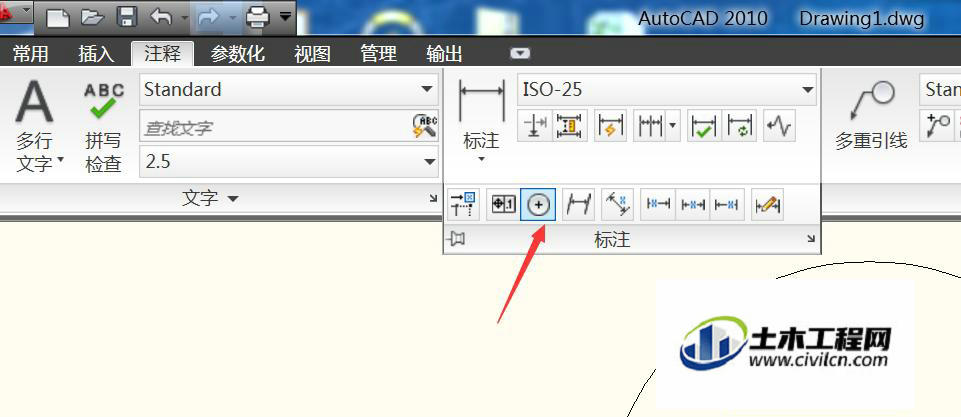Open the 标注 panel dialog launcher arrow

pyautogui.click(x=811, y=239)
